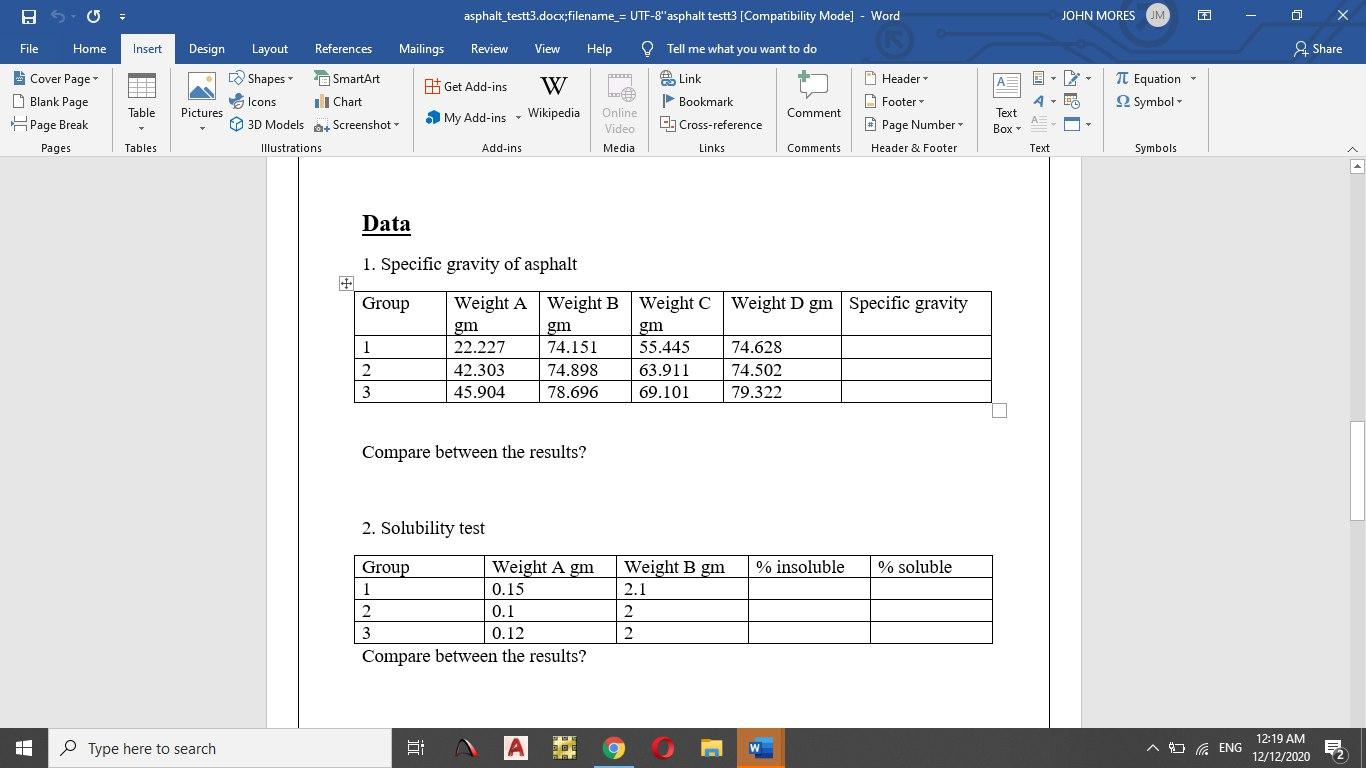
Task: Click the Quick Parts icon
Action: click(1040, 78)
